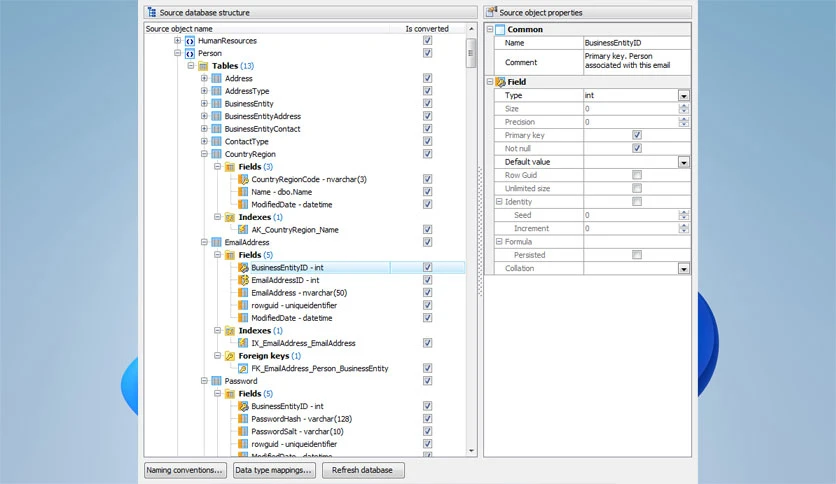Click the IX_EmailAddress_EmailAddress index icon

(243, 343)
